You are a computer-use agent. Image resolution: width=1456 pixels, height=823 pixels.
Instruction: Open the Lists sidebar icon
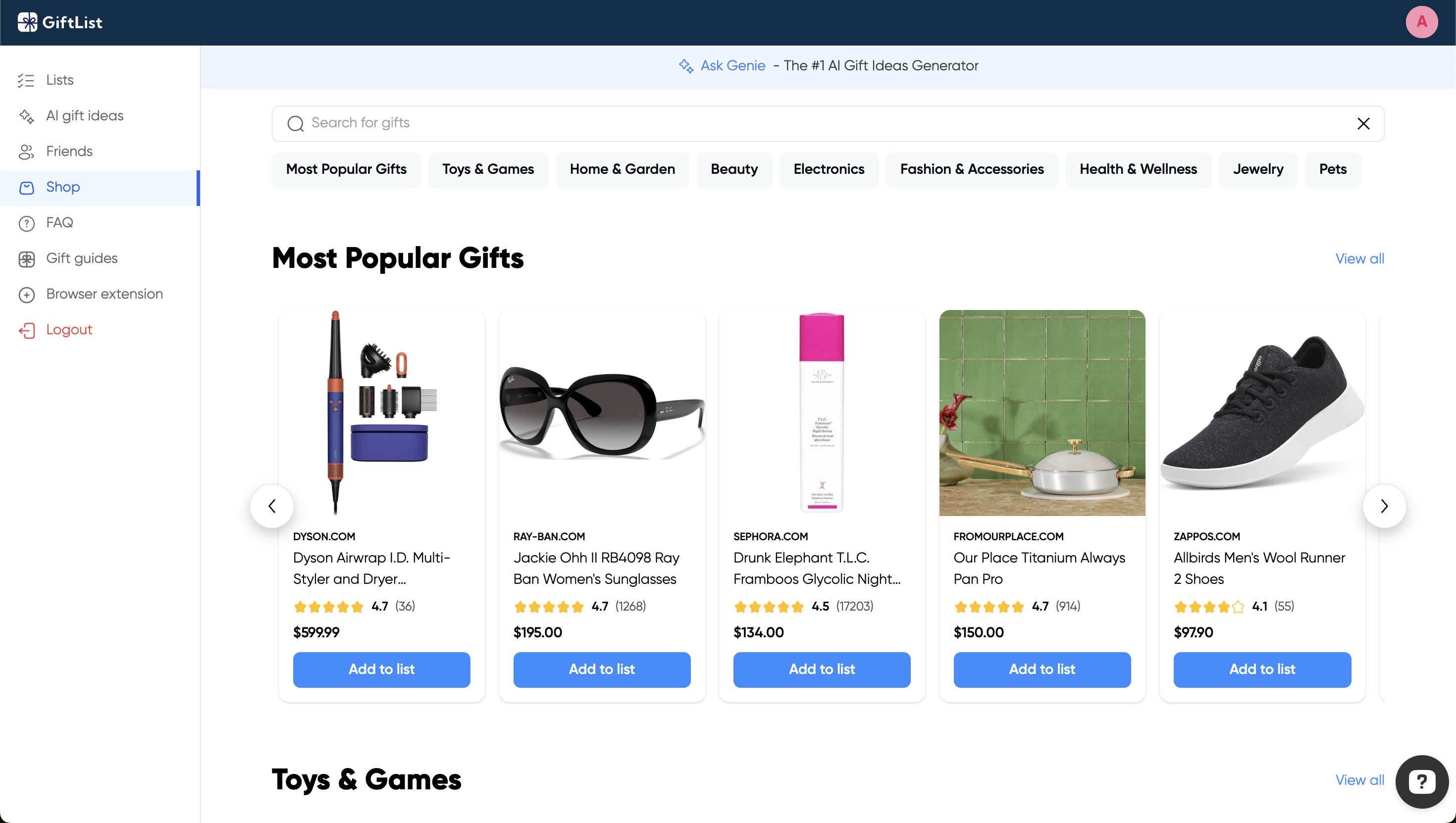tap(26, 80)
